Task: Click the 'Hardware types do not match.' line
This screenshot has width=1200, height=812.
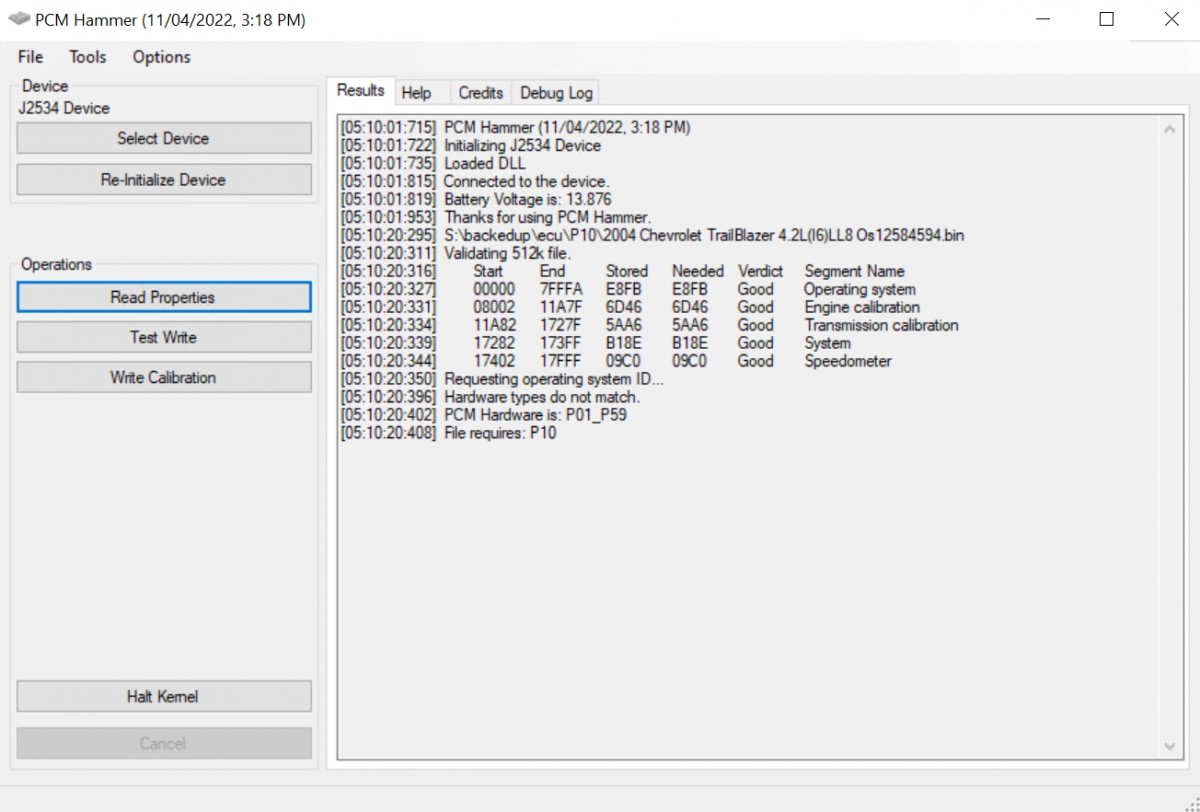Action: (x=490, y=397)
